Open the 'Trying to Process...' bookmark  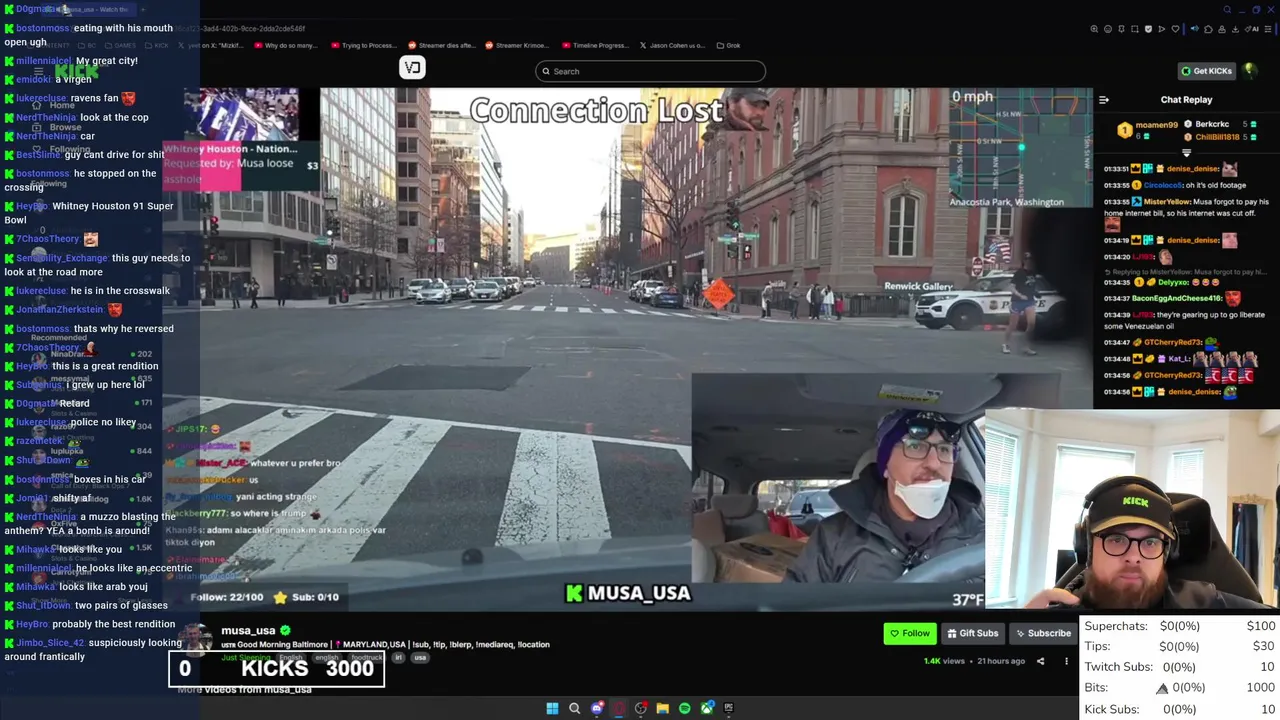click(x=364, y=45)
